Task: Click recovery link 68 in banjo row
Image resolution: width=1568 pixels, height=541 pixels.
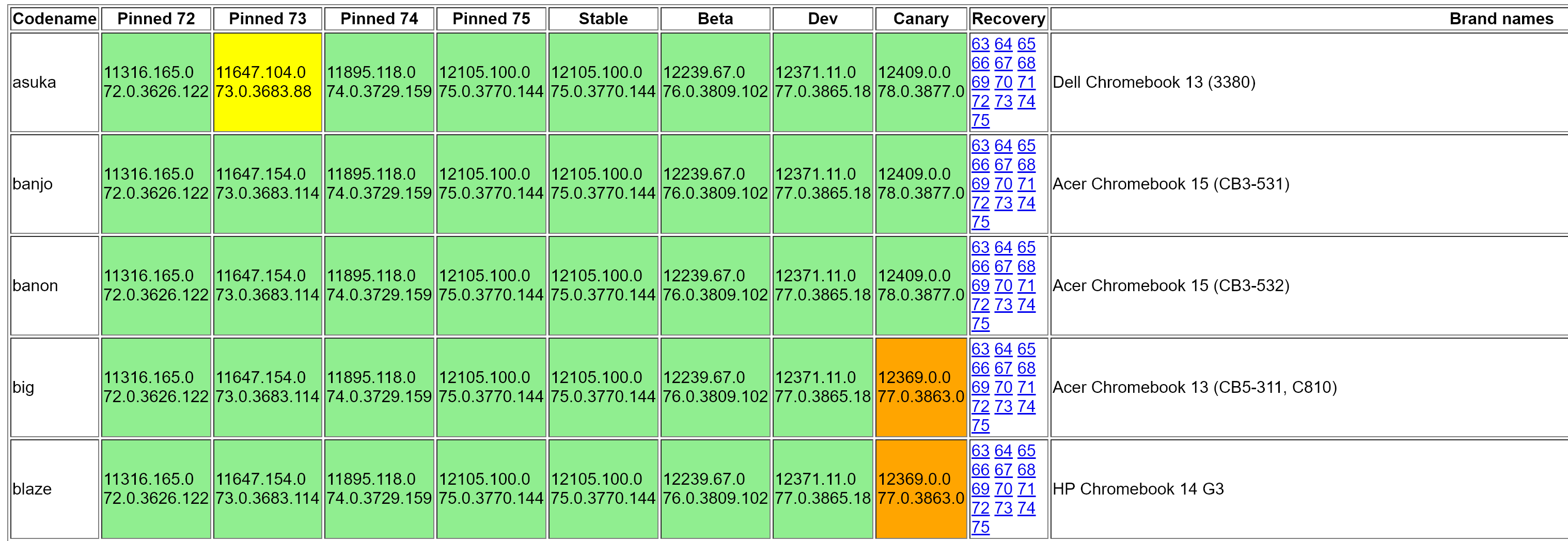Action: [x=1026, y=165]
